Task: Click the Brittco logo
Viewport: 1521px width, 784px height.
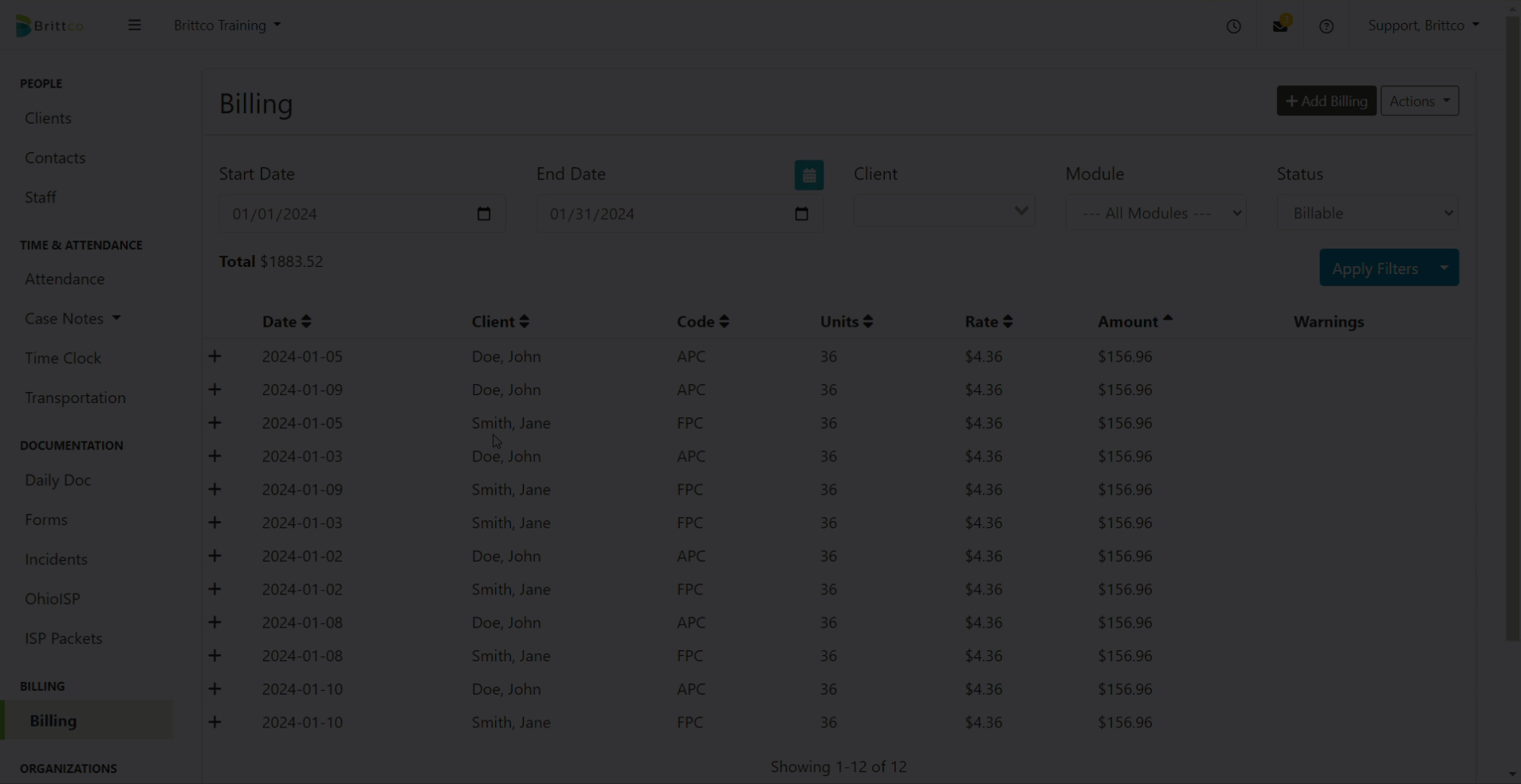Action: pyautogui.click(x=49, y=25)
